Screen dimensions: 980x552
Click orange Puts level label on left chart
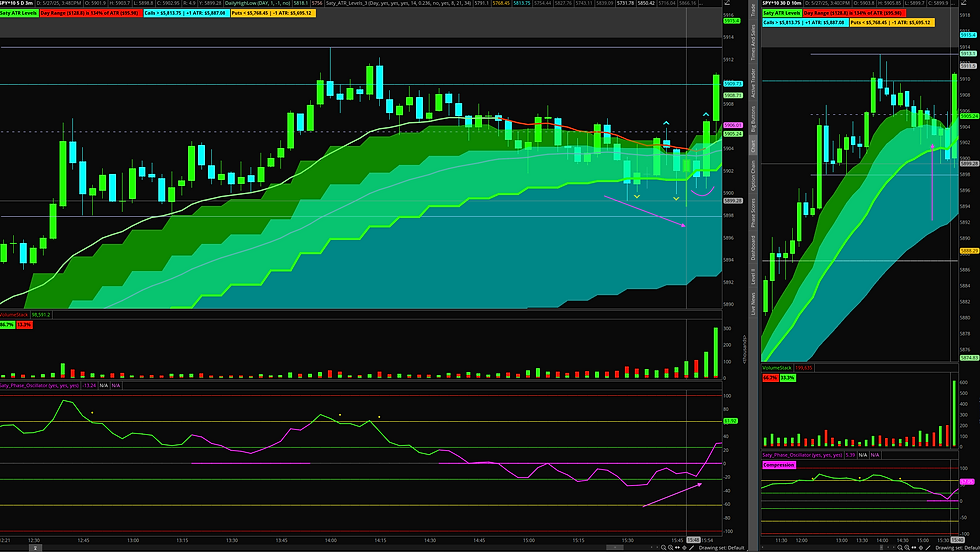click(x=273, y=13)
